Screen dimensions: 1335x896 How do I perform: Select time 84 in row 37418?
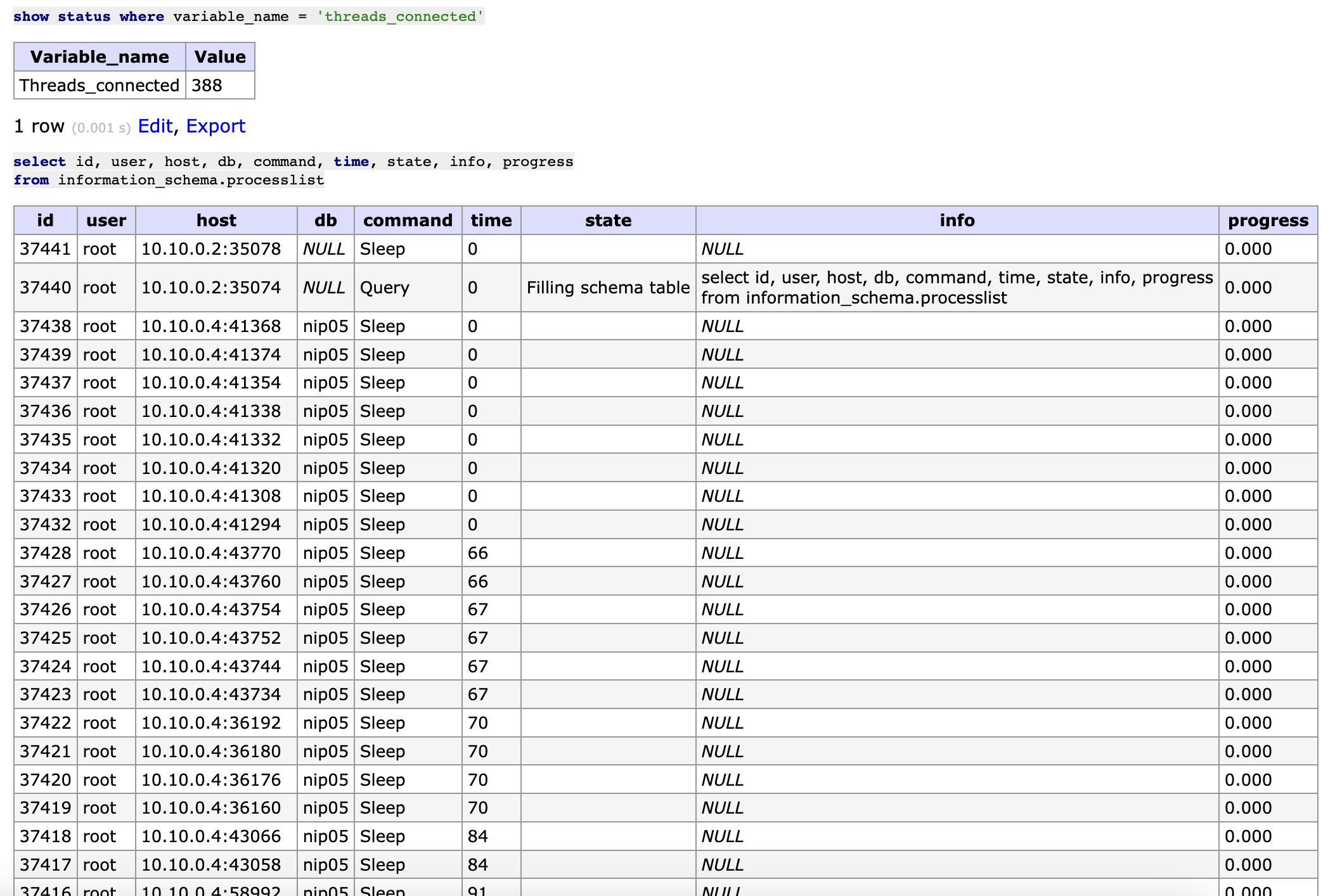[491, 836]
